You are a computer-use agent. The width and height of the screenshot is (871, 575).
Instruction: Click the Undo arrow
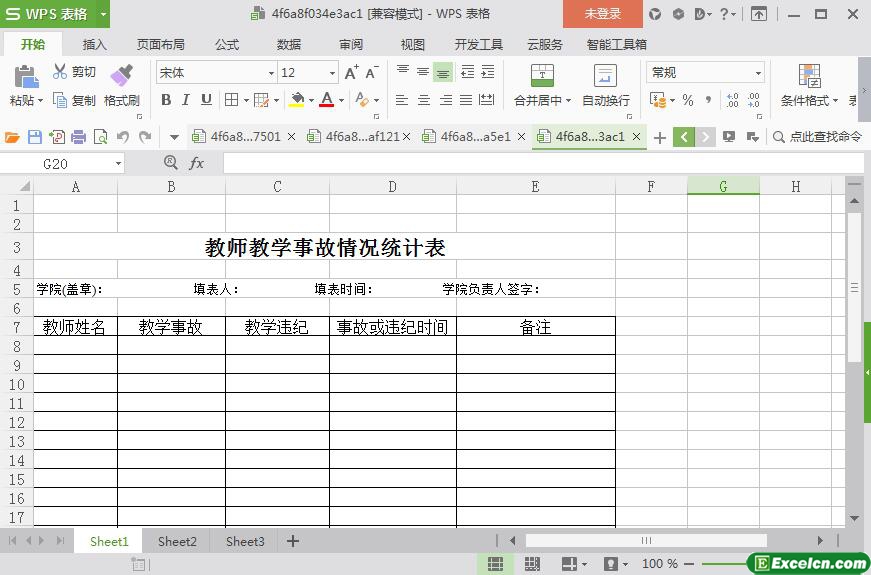click(x=123, y=137)
